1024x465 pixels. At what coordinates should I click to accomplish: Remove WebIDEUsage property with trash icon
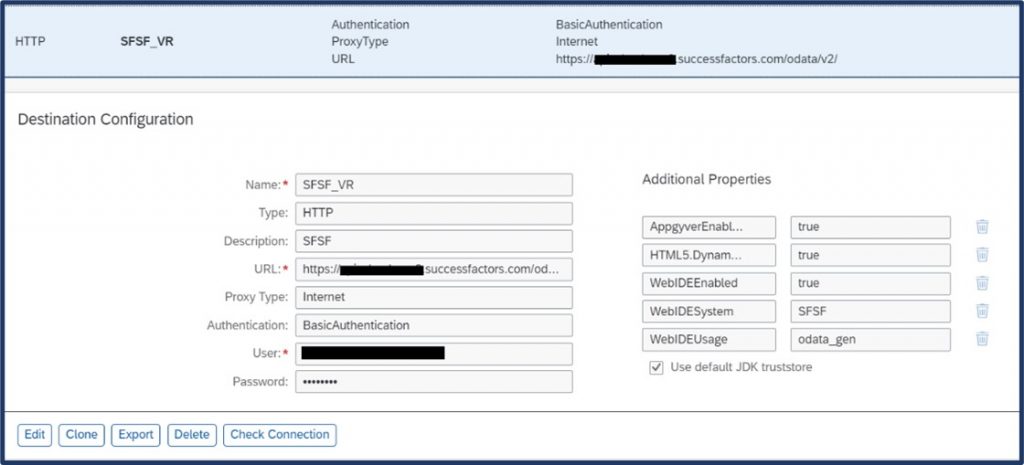(x=982, y=339)
